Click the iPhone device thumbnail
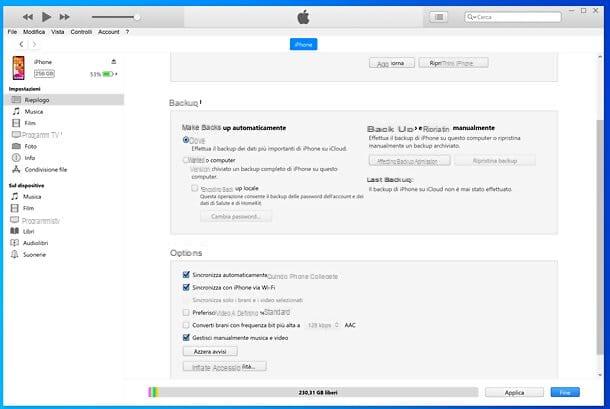Viewport: 610px width, 409px height. coord(18,68)
